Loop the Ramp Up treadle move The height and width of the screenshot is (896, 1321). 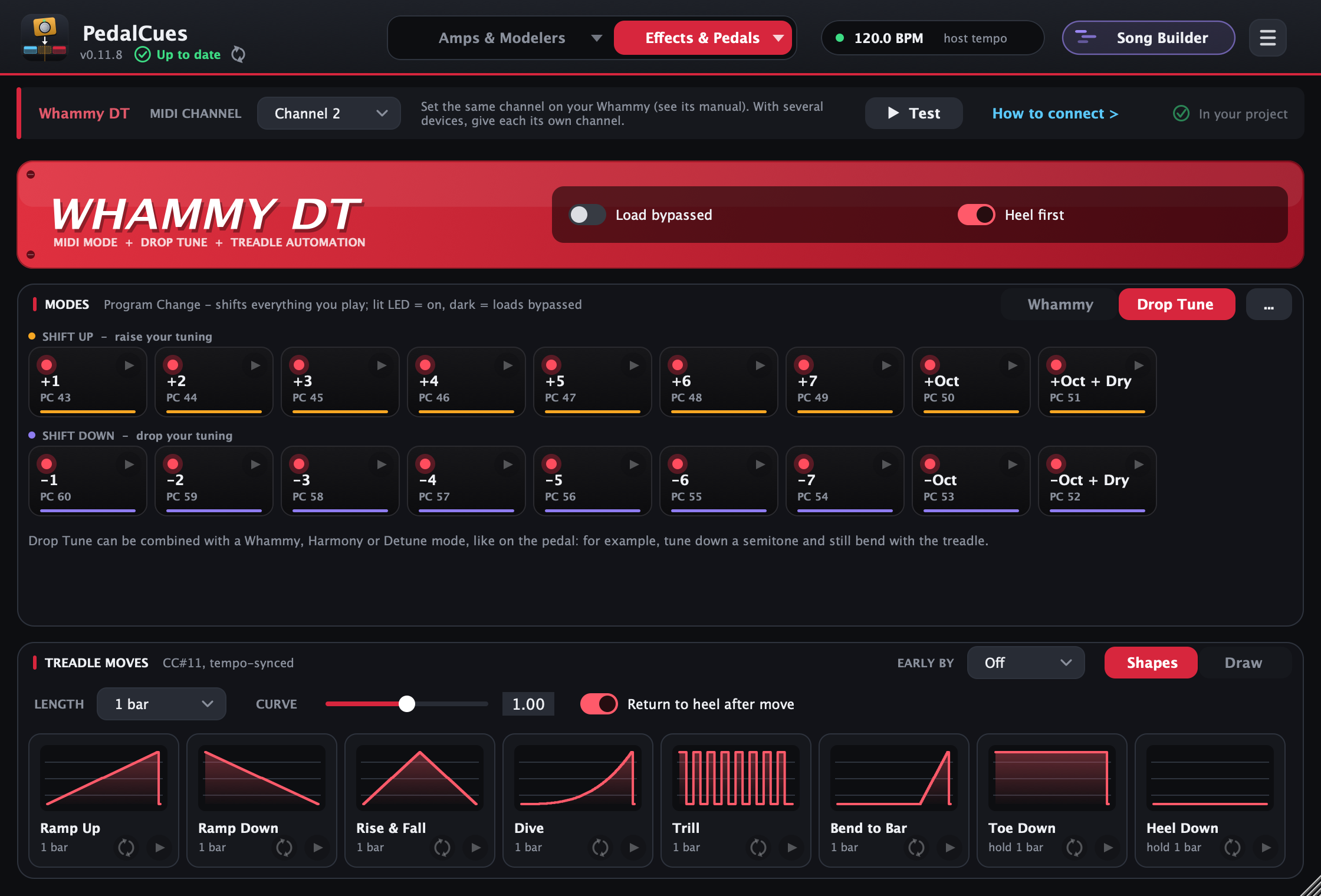tap(126, 848)
